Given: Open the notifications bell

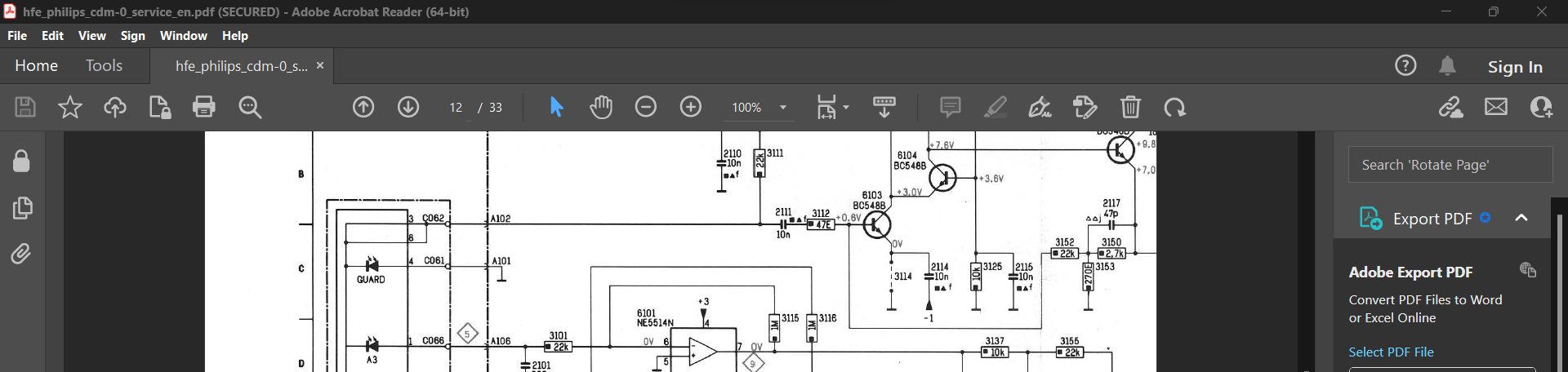Looking at the screenshot, I should pos(1447,65).
